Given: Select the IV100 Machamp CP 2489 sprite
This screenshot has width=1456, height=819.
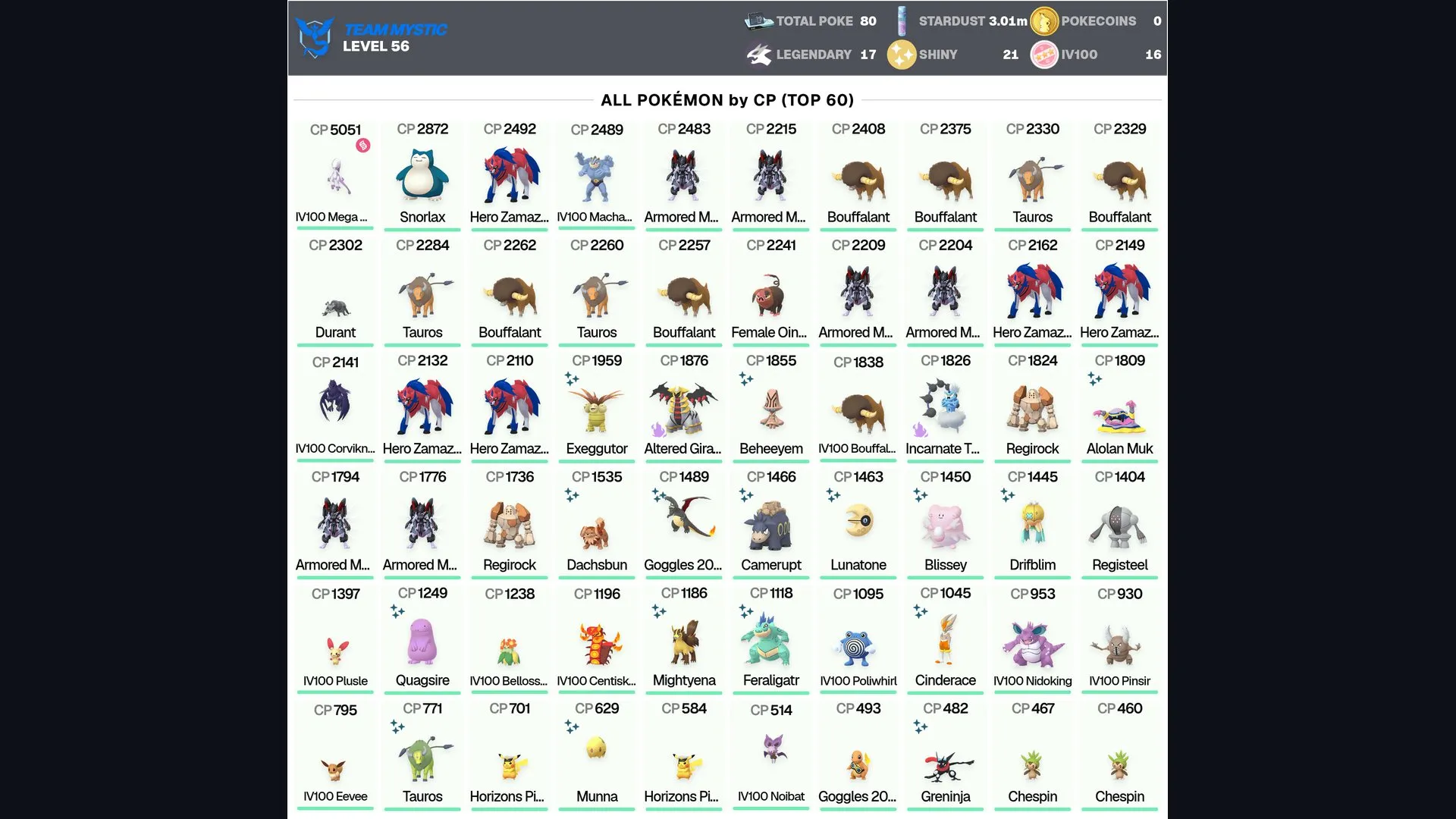Looking at the screenshot, I should 597,177.
